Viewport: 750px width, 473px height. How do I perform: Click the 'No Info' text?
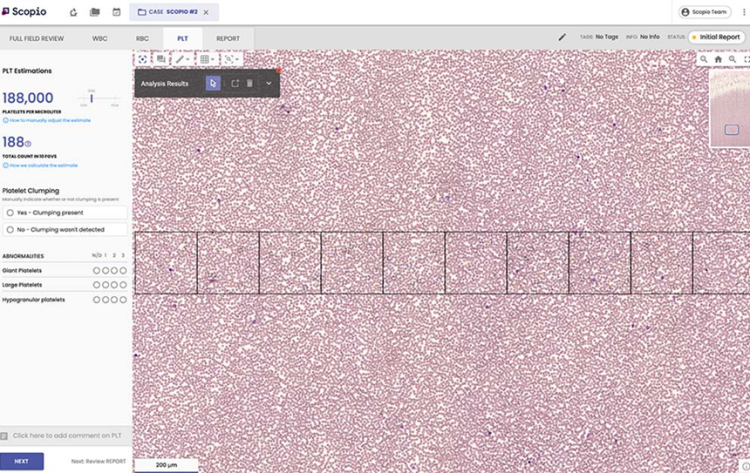click(650, 37)
